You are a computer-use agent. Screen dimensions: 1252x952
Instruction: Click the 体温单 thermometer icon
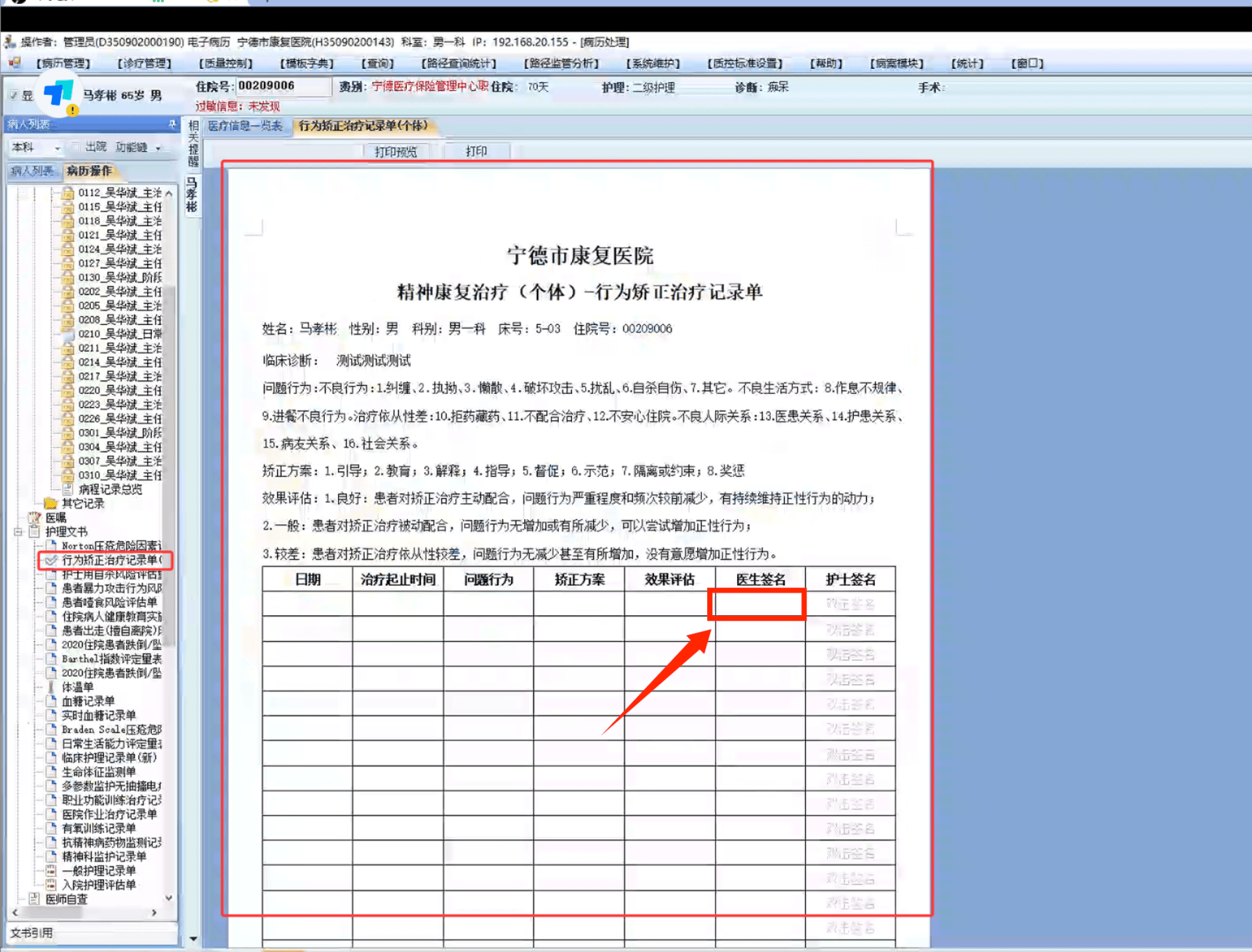[x=51, y=687]
